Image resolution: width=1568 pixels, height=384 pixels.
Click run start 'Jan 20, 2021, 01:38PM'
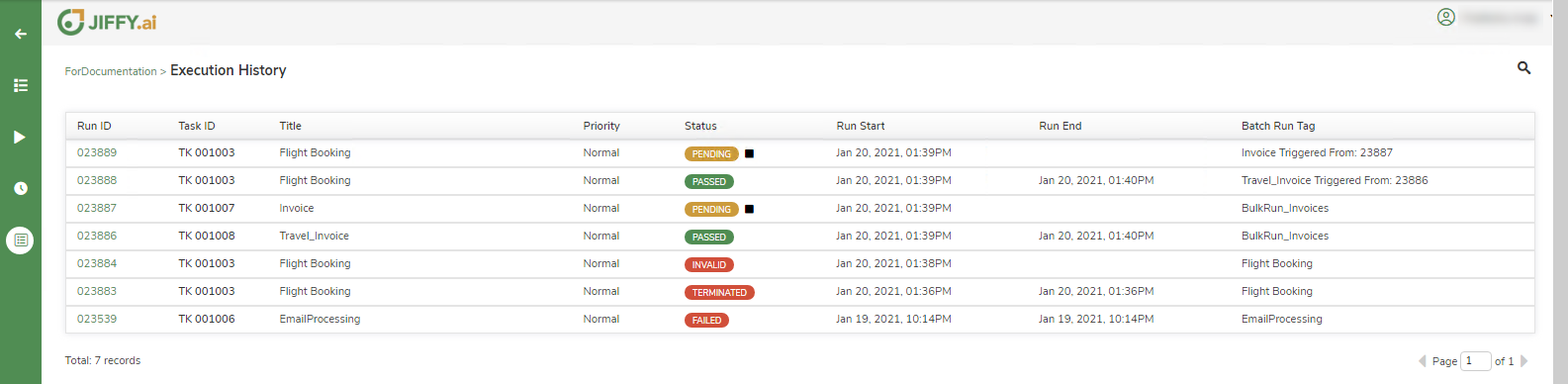(x=893, y=263)
